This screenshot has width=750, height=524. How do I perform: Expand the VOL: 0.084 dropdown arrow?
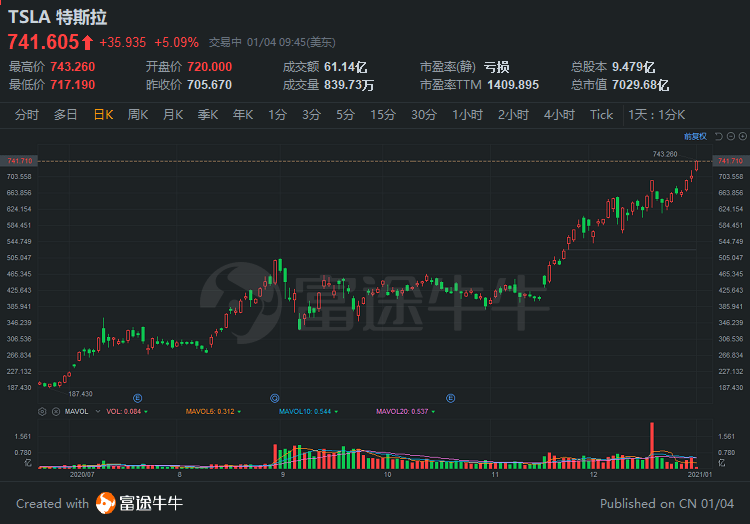tap(146, 412)
